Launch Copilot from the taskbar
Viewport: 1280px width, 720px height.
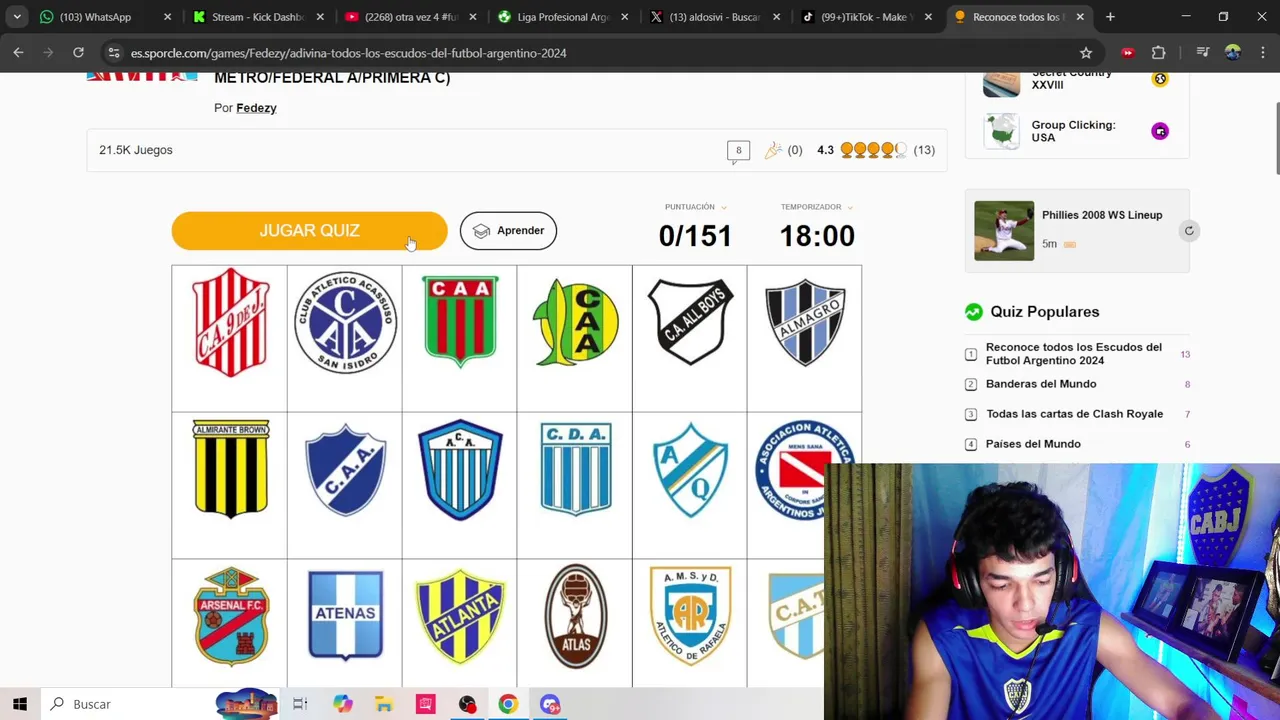pos(343,704)
